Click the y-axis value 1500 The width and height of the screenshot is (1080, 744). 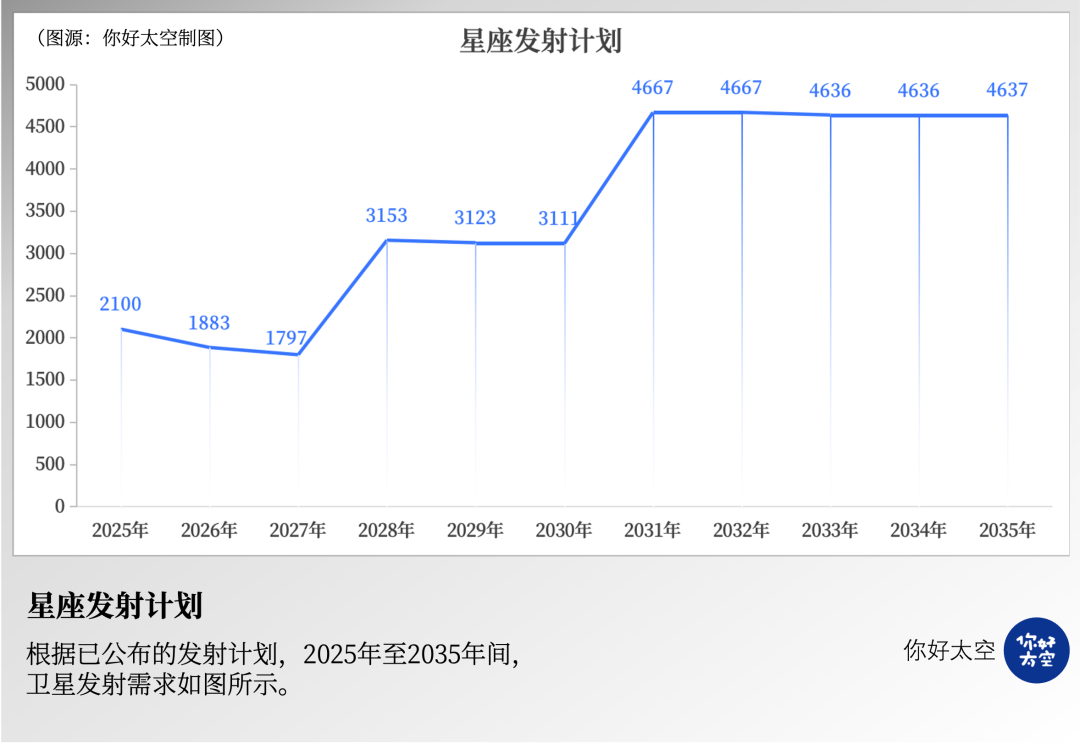point(45,380)
